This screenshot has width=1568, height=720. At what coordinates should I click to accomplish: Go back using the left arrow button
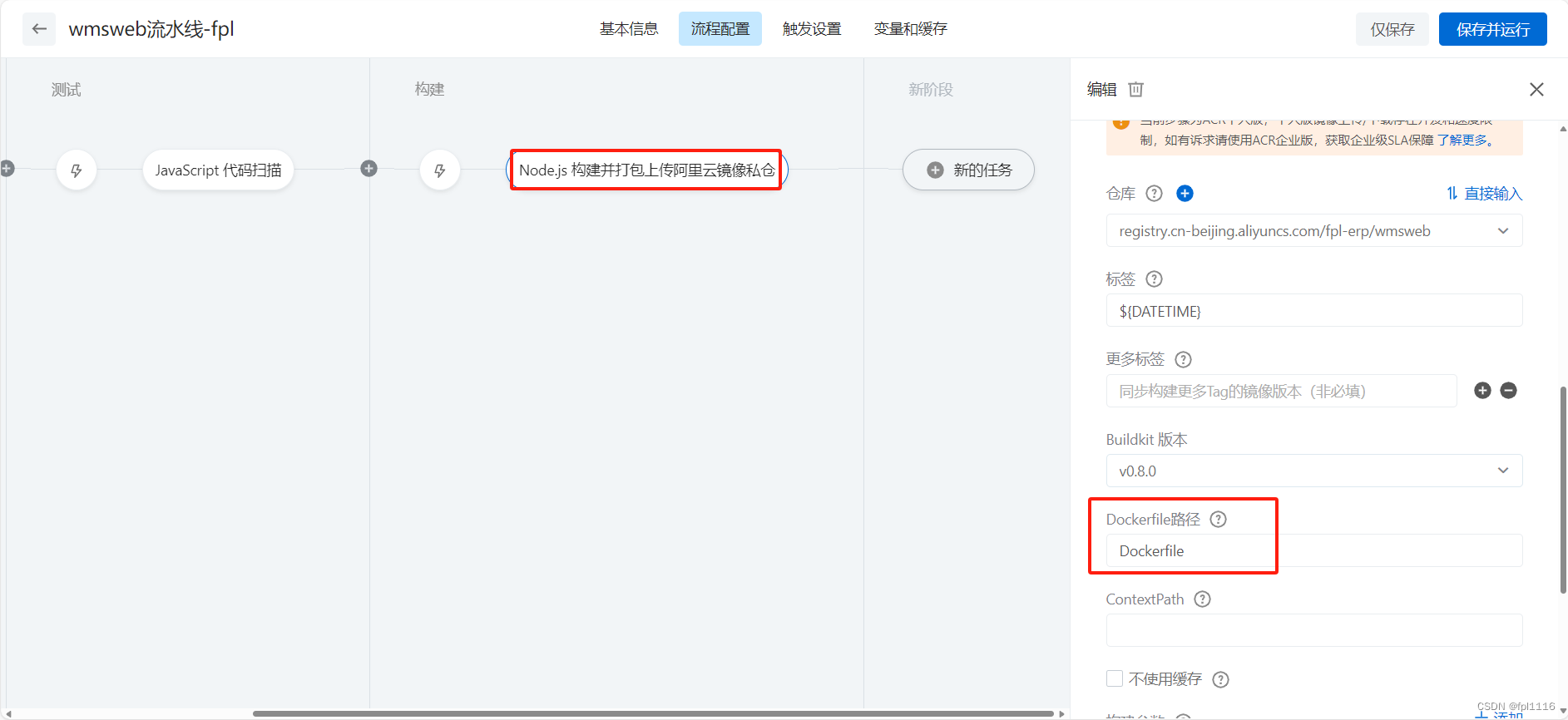pyautogui.click(x=39, y=29)
